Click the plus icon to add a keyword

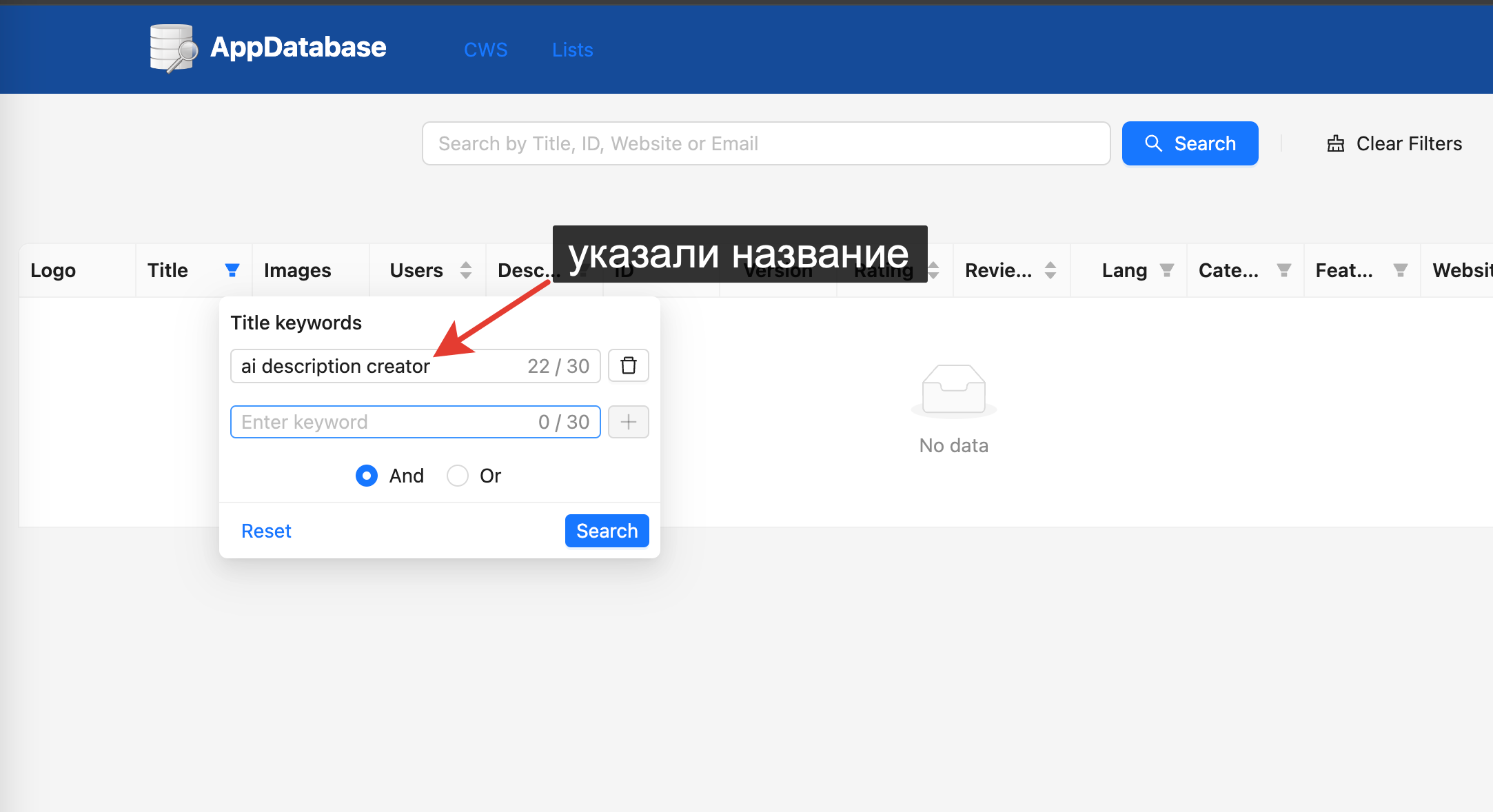click(628, 422)
